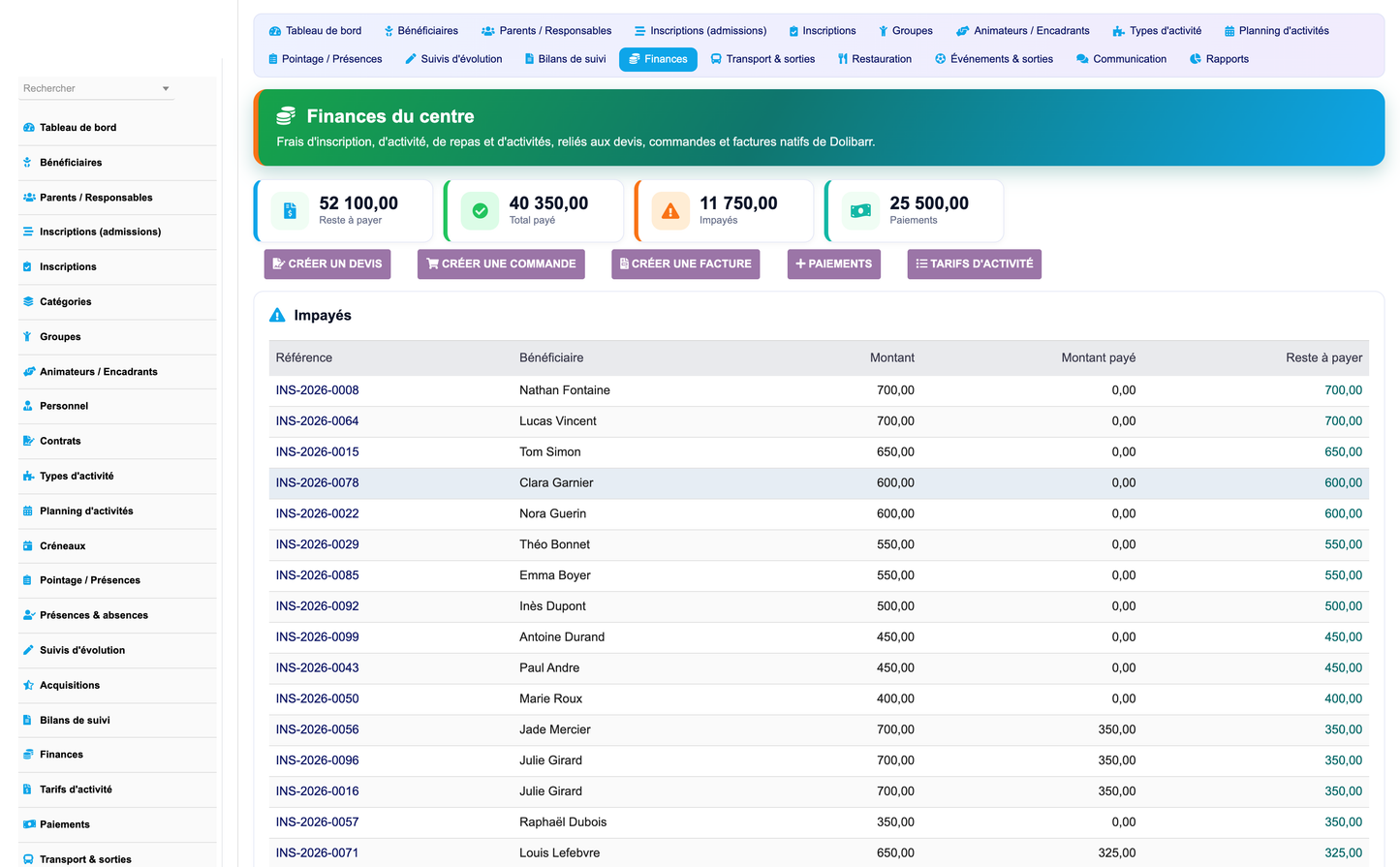Open the Rapports top tab
The image size is (1400, 867).
[1219, 59]
